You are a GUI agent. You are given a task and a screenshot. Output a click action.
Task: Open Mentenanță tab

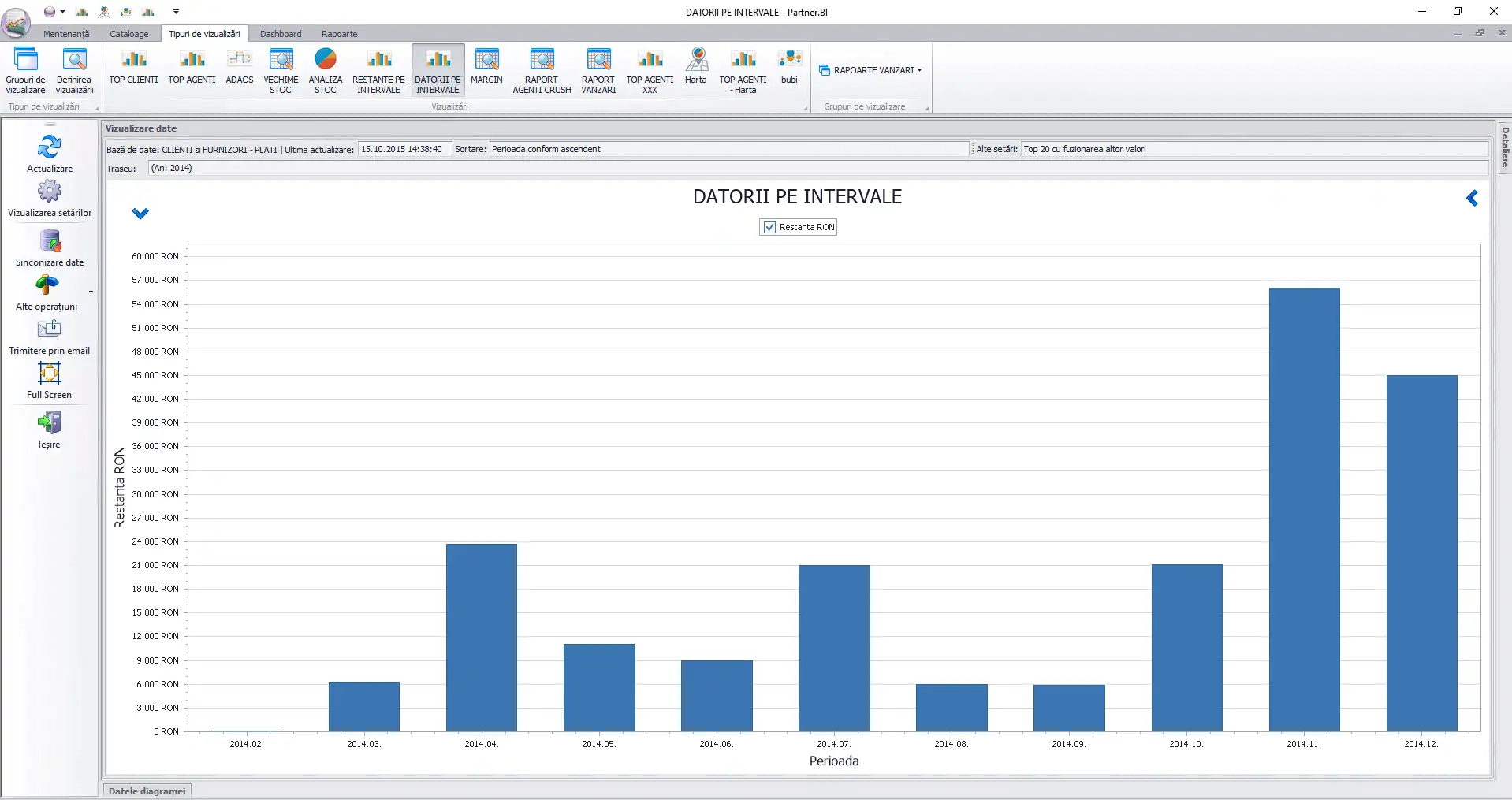(x=66, y=34)
